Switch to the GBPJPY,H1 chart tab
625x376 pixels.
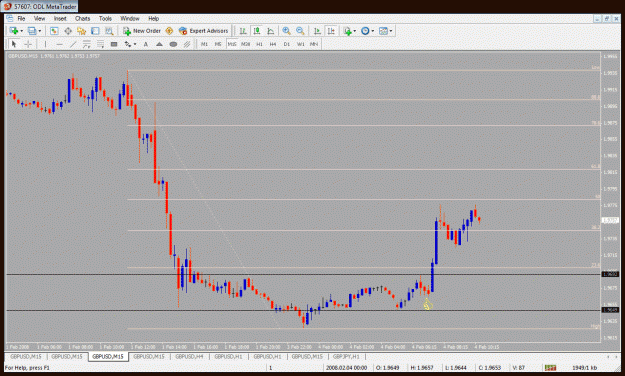tap(346, 356)
